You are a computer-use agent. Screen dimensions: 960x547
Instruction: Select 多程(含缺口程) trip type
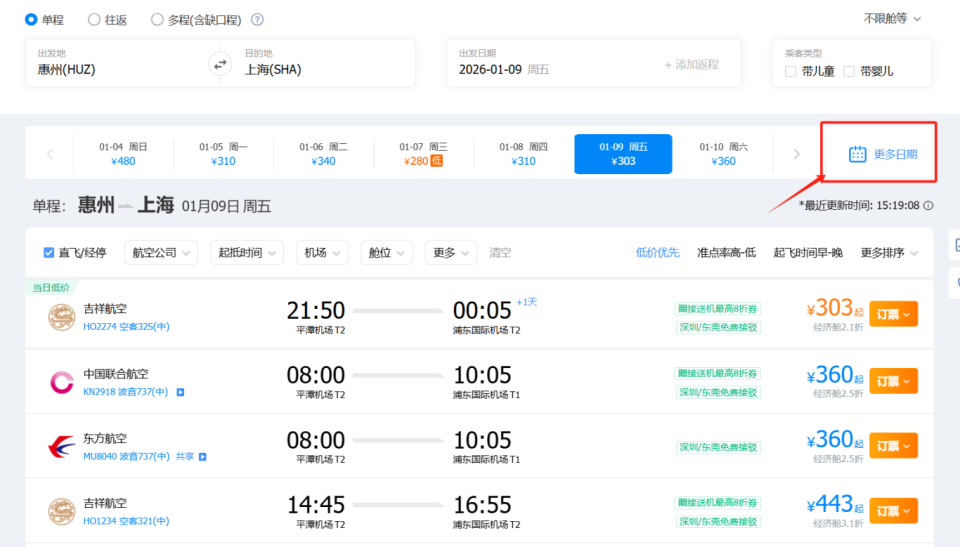click(x=157, y=20)
